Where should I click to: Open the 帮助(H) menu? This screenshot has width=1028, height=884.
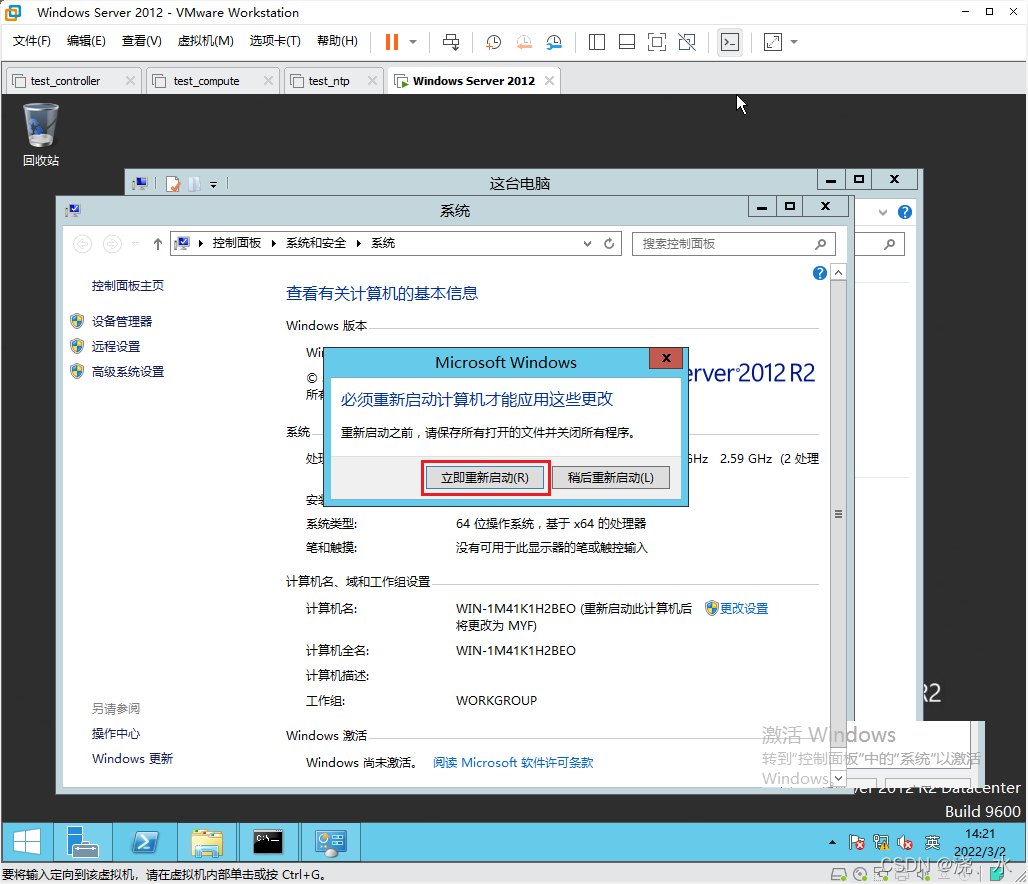coord(337,41)
